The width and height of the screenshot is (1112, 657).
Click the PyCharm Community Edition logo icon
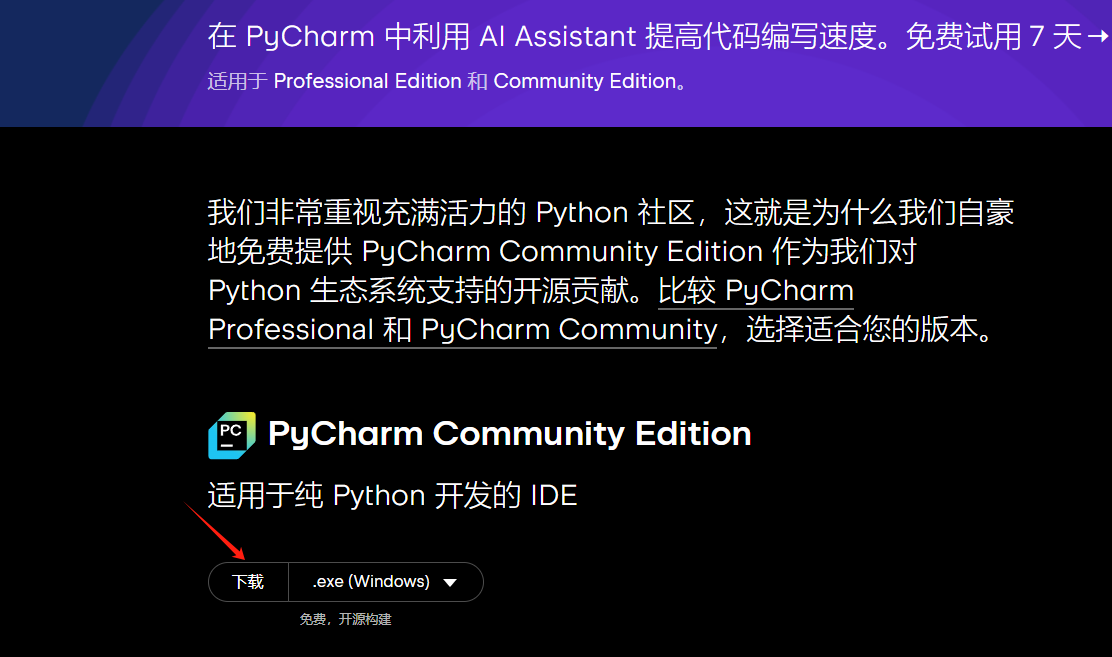click(x=232, y=435)
